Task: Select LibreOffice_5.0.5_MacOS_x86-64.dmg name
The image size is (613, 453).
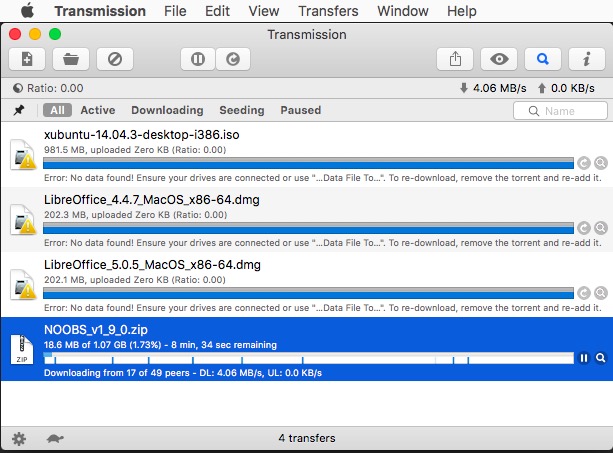Action: [152, 265]
